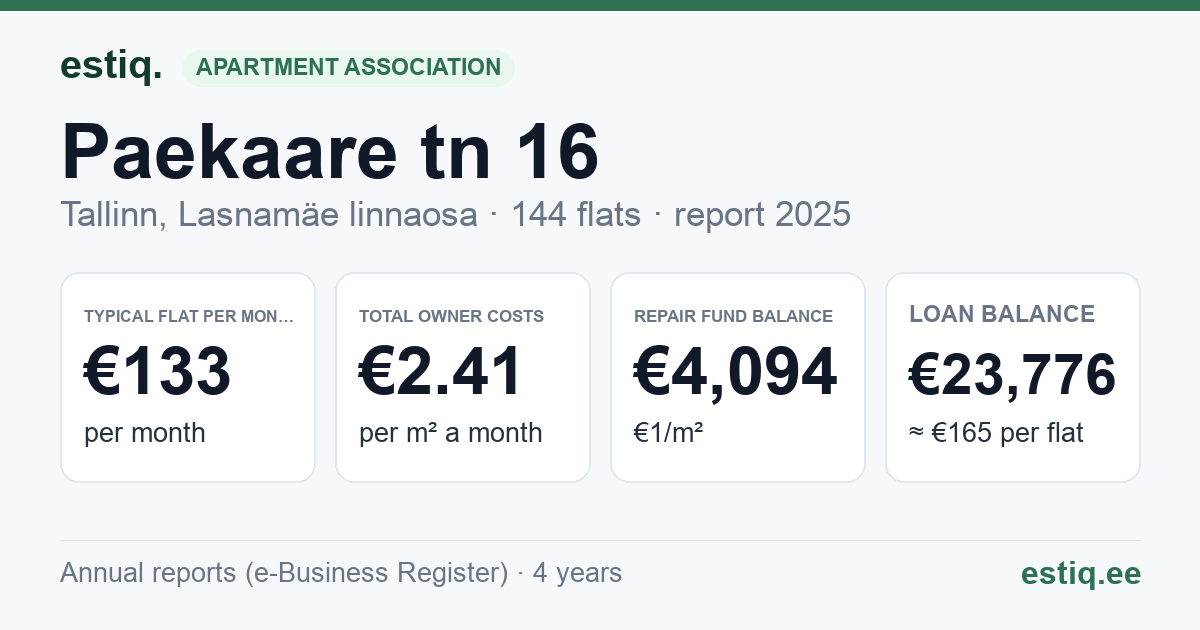Click the LOAN BALANCE label
1200x630 pixels.
(1002, 314)
